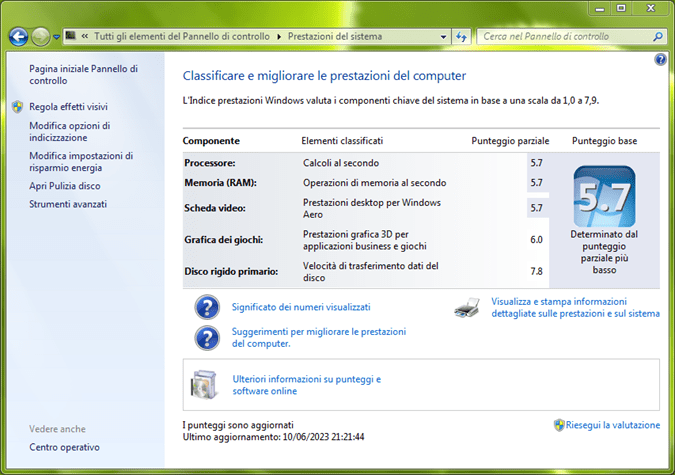The width and height of the screenshot is (675, 475).
Task: Click the control panel icon in address bar
Action: click(71, 36)
